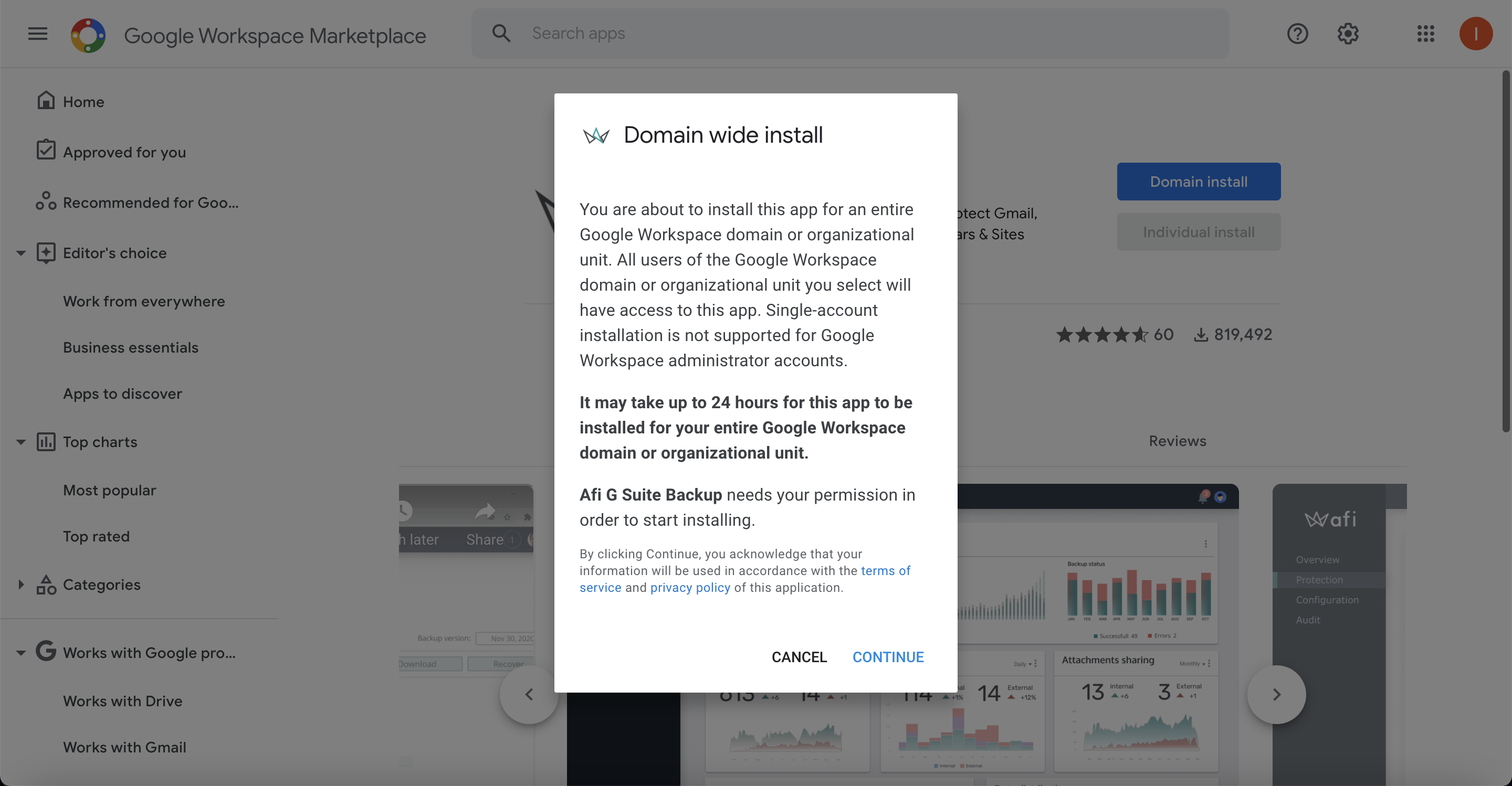Open the privacy policy link

pyautogui.click(x=690, y=587)
